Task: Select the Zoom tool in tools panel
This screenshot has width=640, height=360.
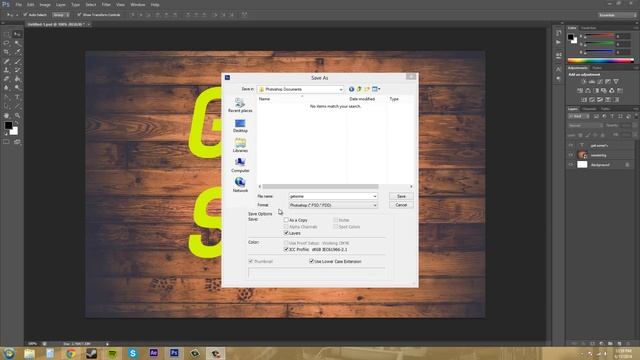Action: pos(17,116)
